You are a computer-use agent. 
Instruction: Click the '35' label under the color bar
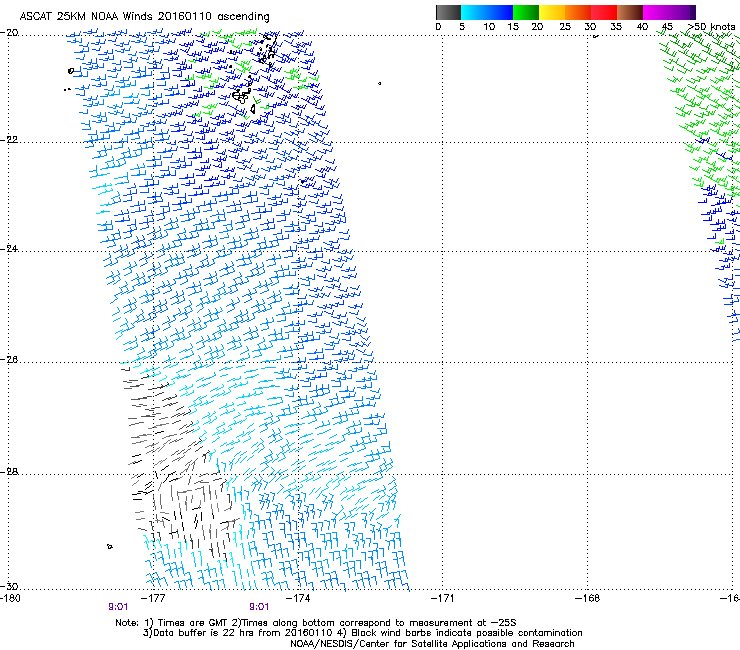click(616, 27)
